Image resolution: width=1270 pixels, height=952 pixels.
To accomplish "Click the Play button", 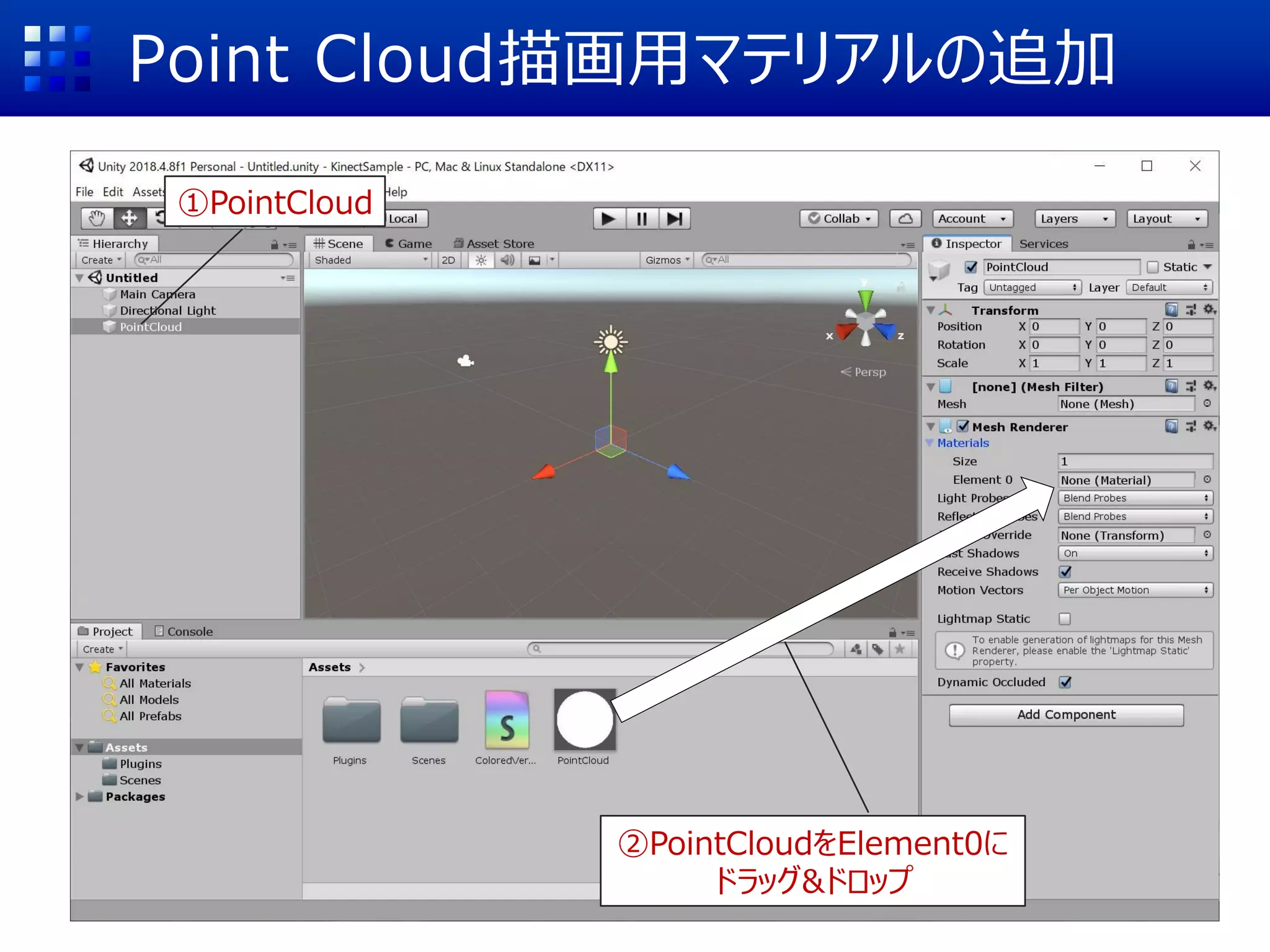I will coord(609,219).
